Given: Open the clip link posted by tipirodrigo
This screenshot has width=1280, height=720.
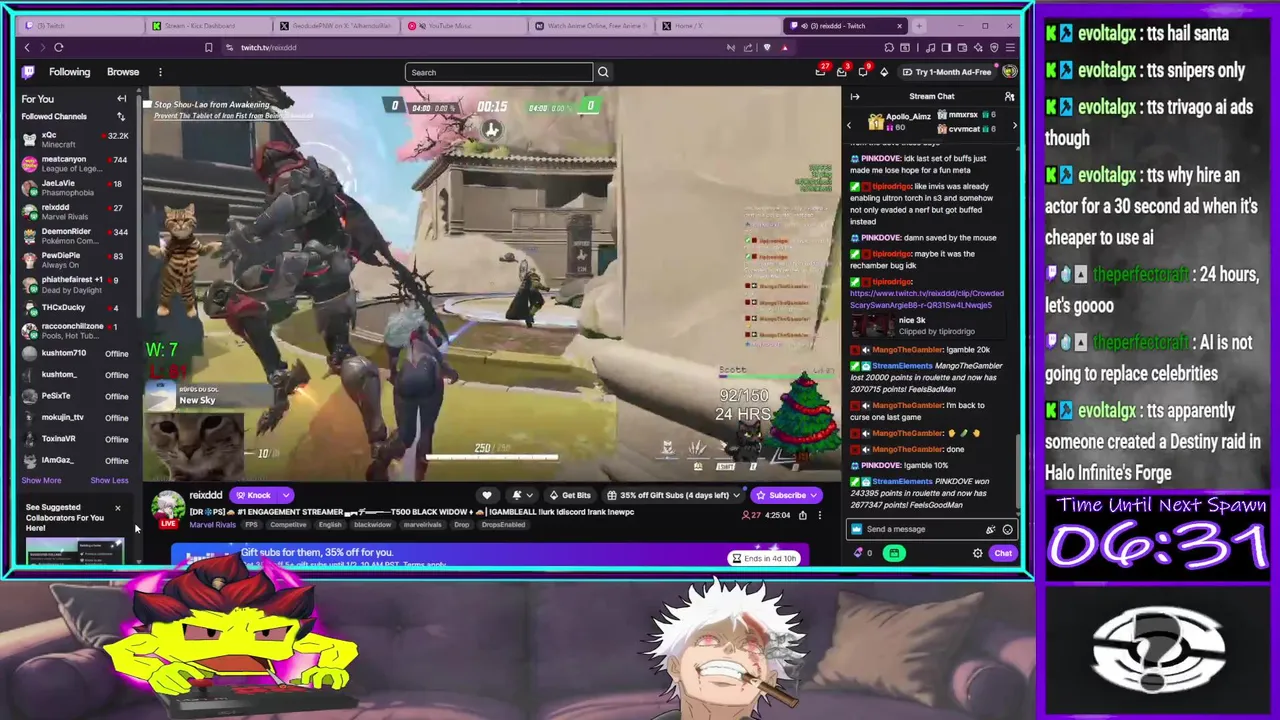Looking at the screenshot, I should tap(926, 299).
